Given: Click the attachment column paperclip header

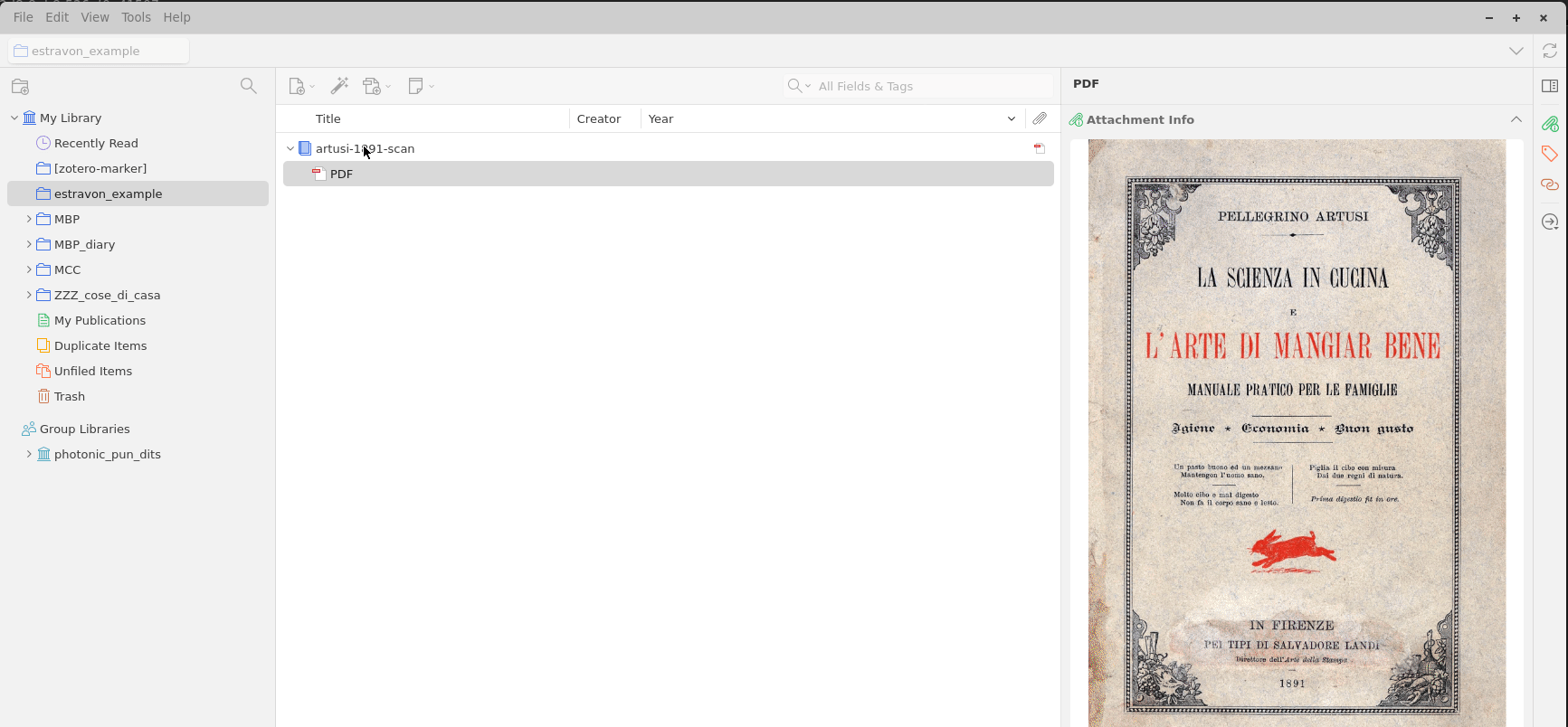Looking at the screenshot, I should pyautogui.click(x=1040, y=118).
